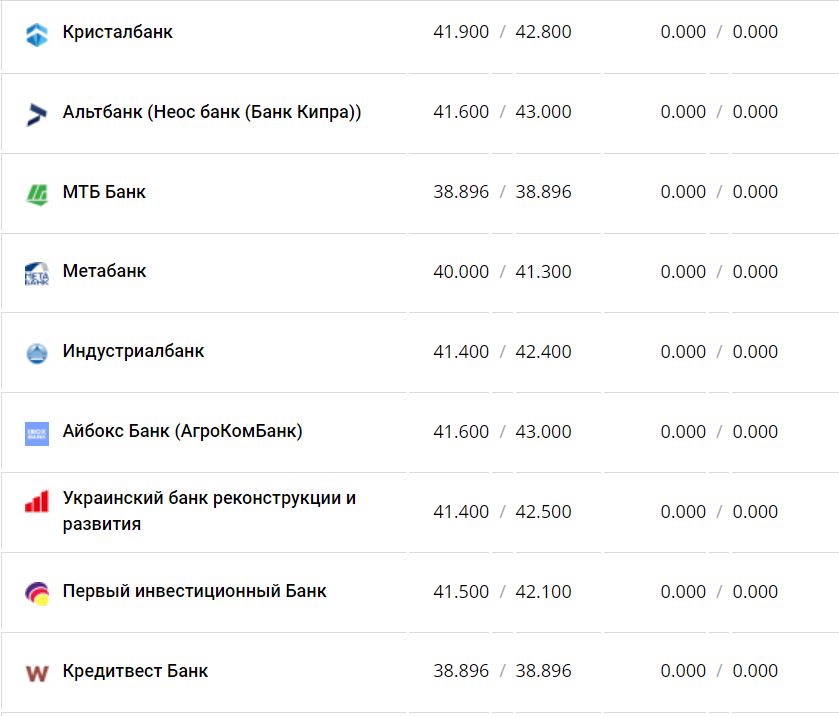Click the Кристалбанк logo icon

[x=37, y=33]
